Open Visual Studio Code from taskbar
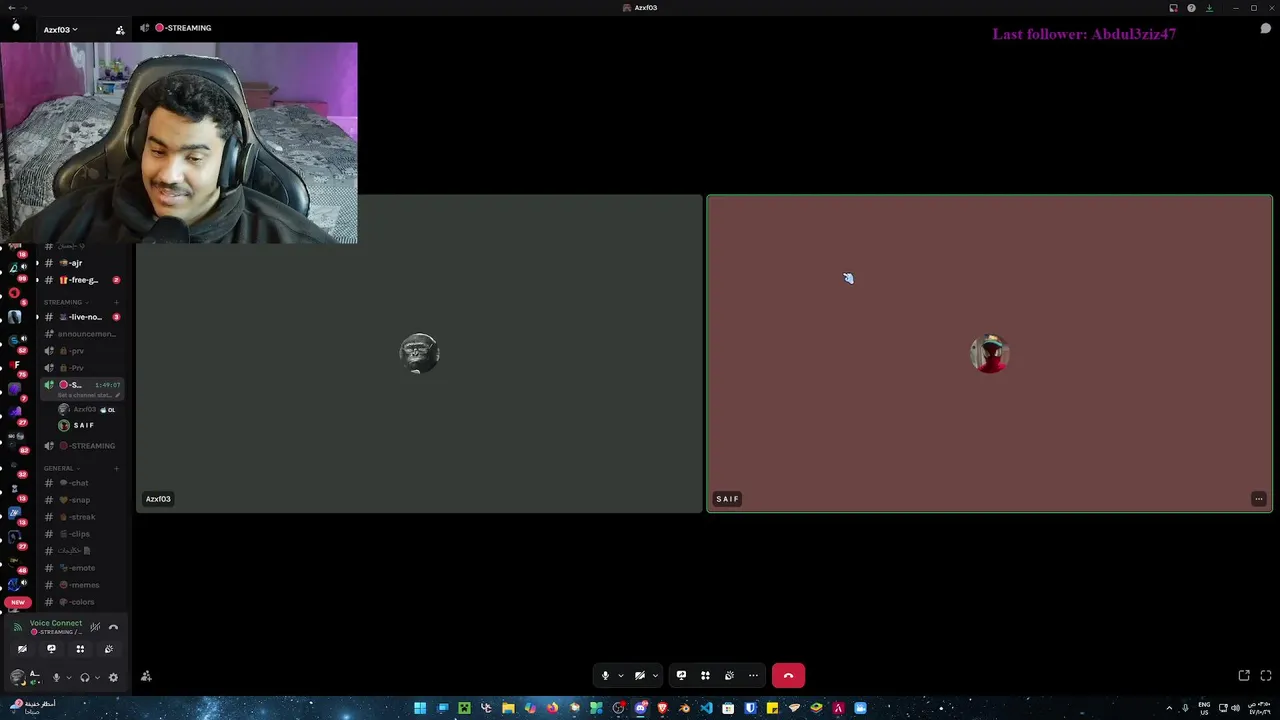Viewport: 1280px width, 720px height. pyautogui.click(x=706, y=708)
